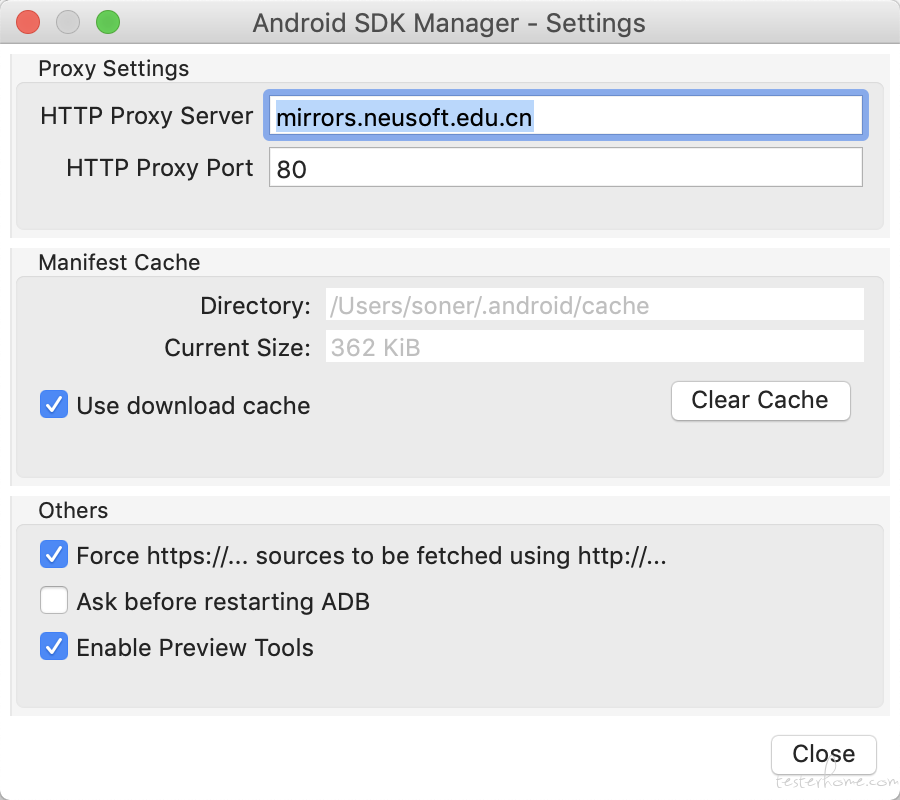Click the gray minimize window button
Image resolution: width=900 pixels, height=800 pixels.
(x=68, y=22)
